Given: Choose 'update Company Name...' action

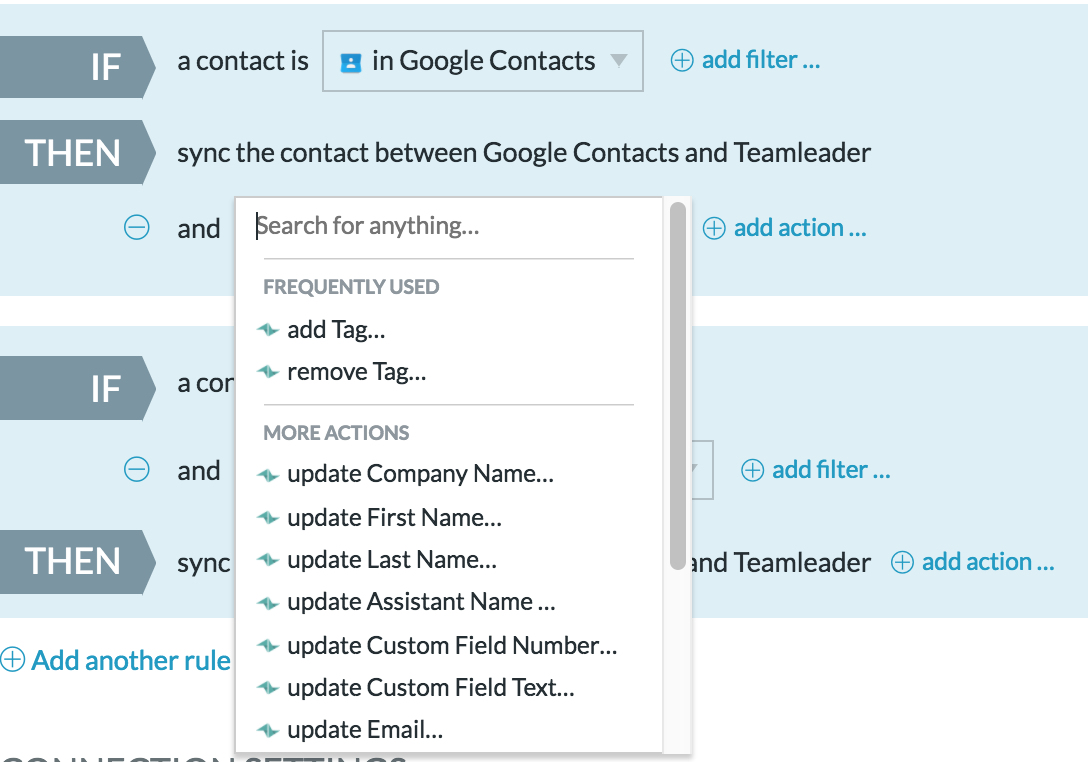Looking at the screenshot, I should click(420, 474).
